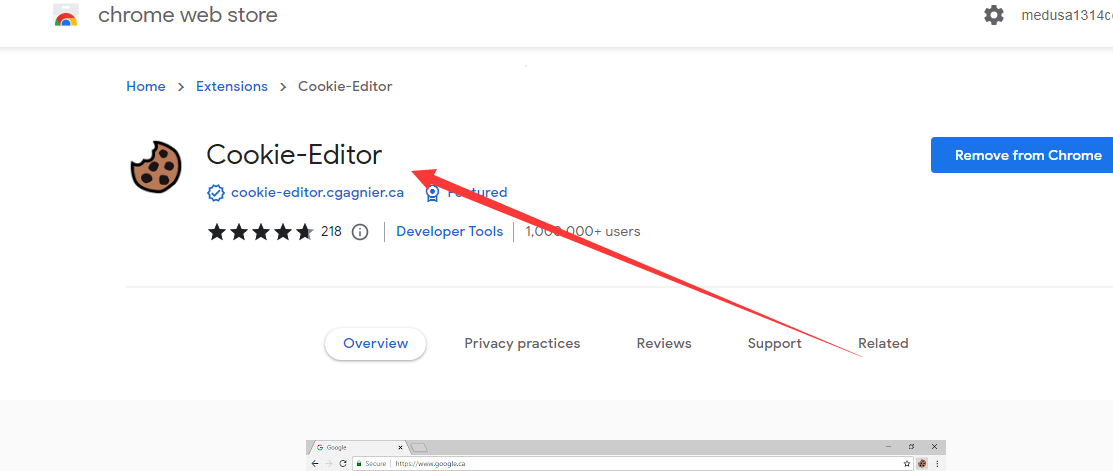This screenshot has width=1113, height=471.
Task: Select the Overview tab
Action: 375,343
